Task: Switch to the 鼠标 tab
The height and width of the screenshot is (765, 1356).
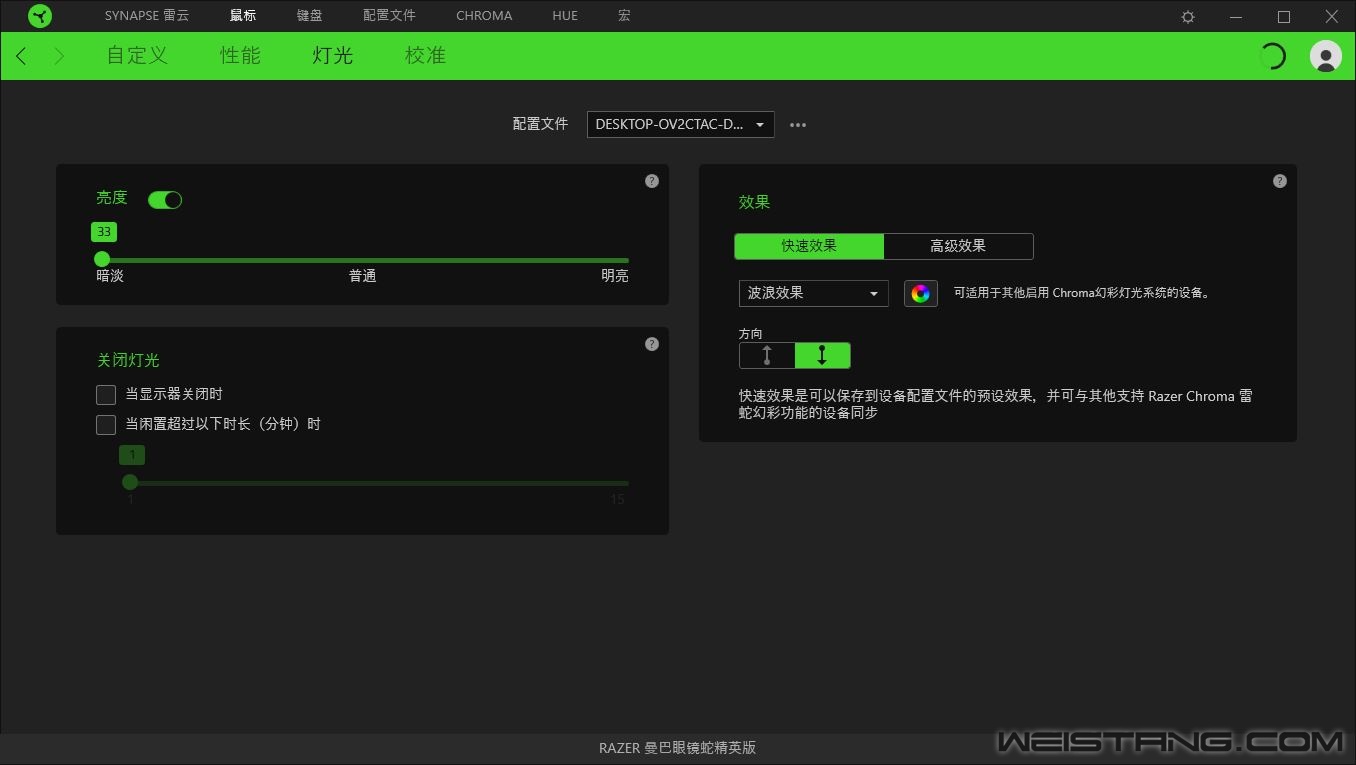Action: point(243,16)
